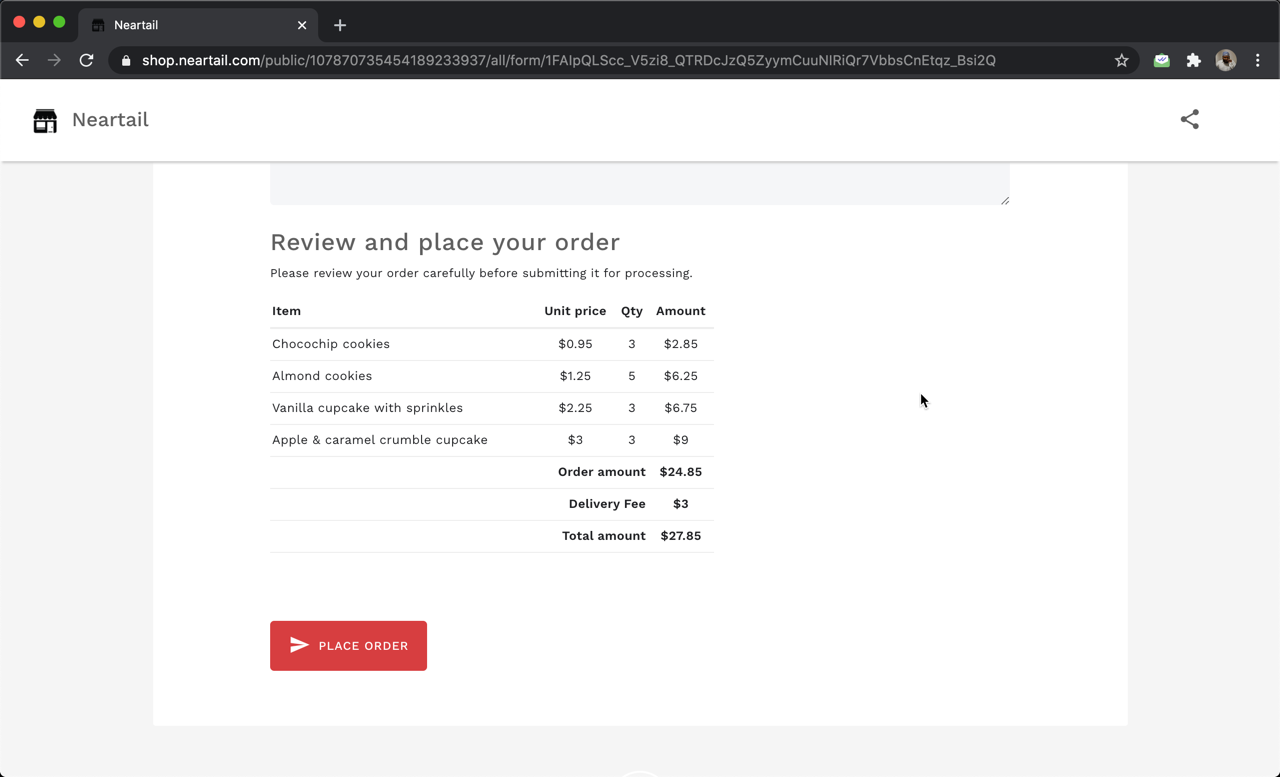Open the browser profile avatar

point(1225,60)
